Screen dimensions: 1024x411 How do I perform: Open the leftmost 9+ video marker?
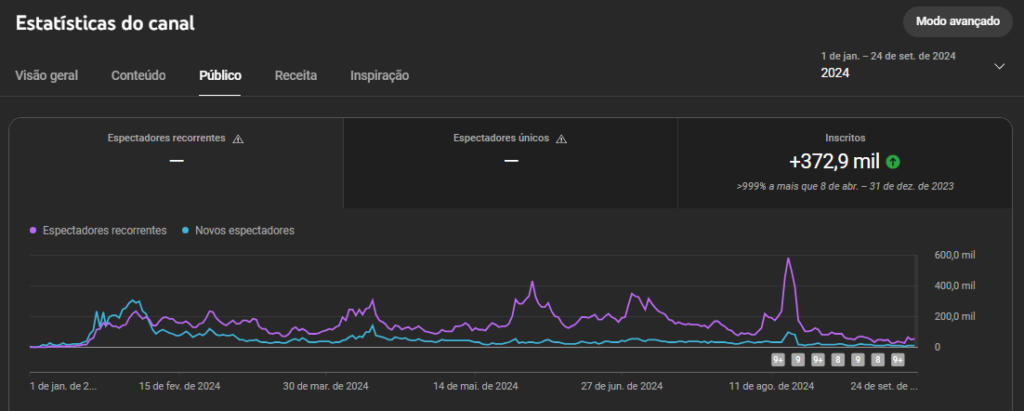point(778,360)
